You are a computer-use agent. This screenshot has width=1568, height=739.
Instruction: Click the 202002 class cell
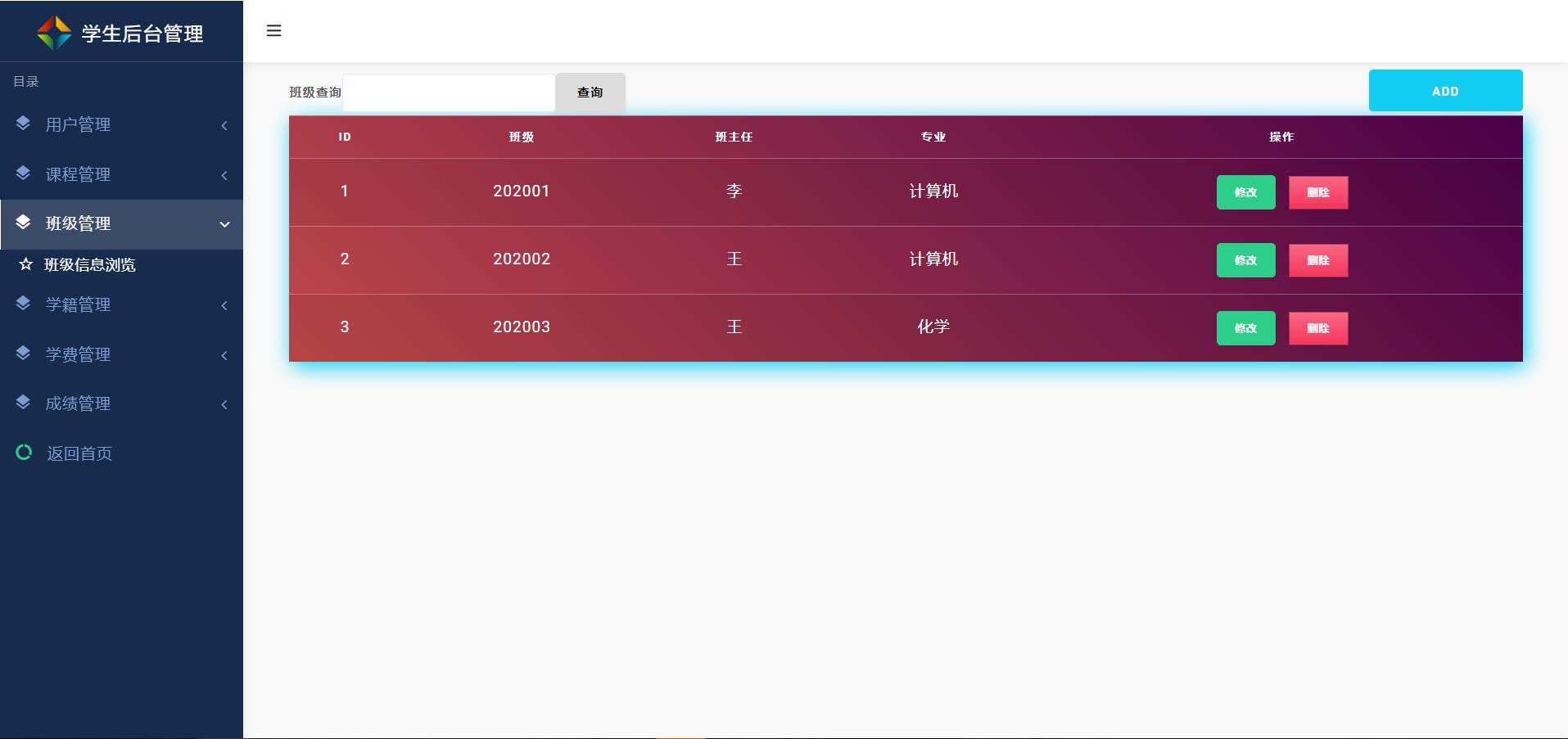pyautogui.click(x=522, y=259)
